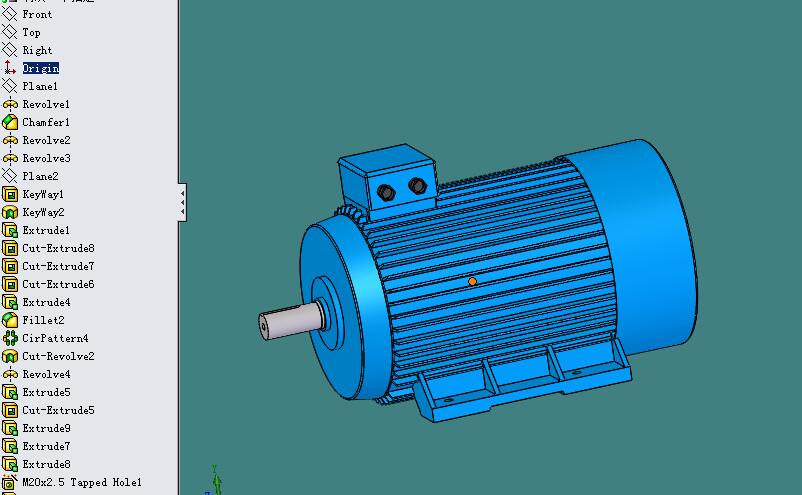
Task: Select the M20x2.5 Tapped Hole1 label
Action: [x=82, y=482]
